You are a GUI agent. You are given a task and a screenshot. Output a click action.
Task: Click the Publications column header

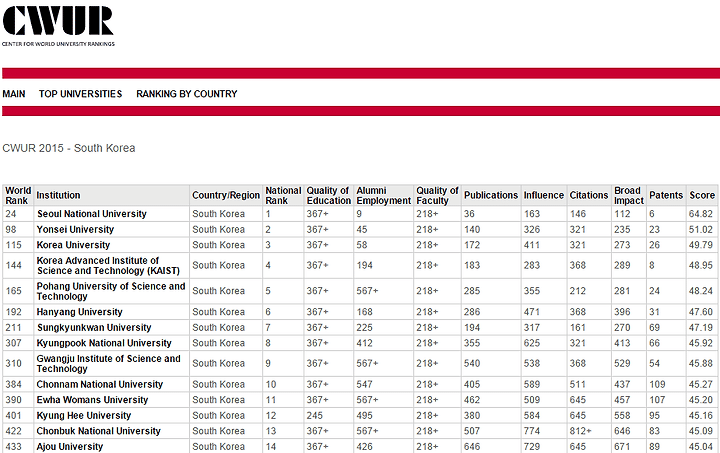(x=491, y=196)
